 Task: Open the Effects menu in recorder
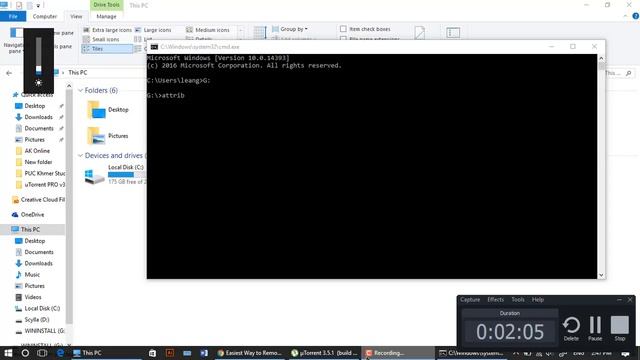(x=496, y=300)
